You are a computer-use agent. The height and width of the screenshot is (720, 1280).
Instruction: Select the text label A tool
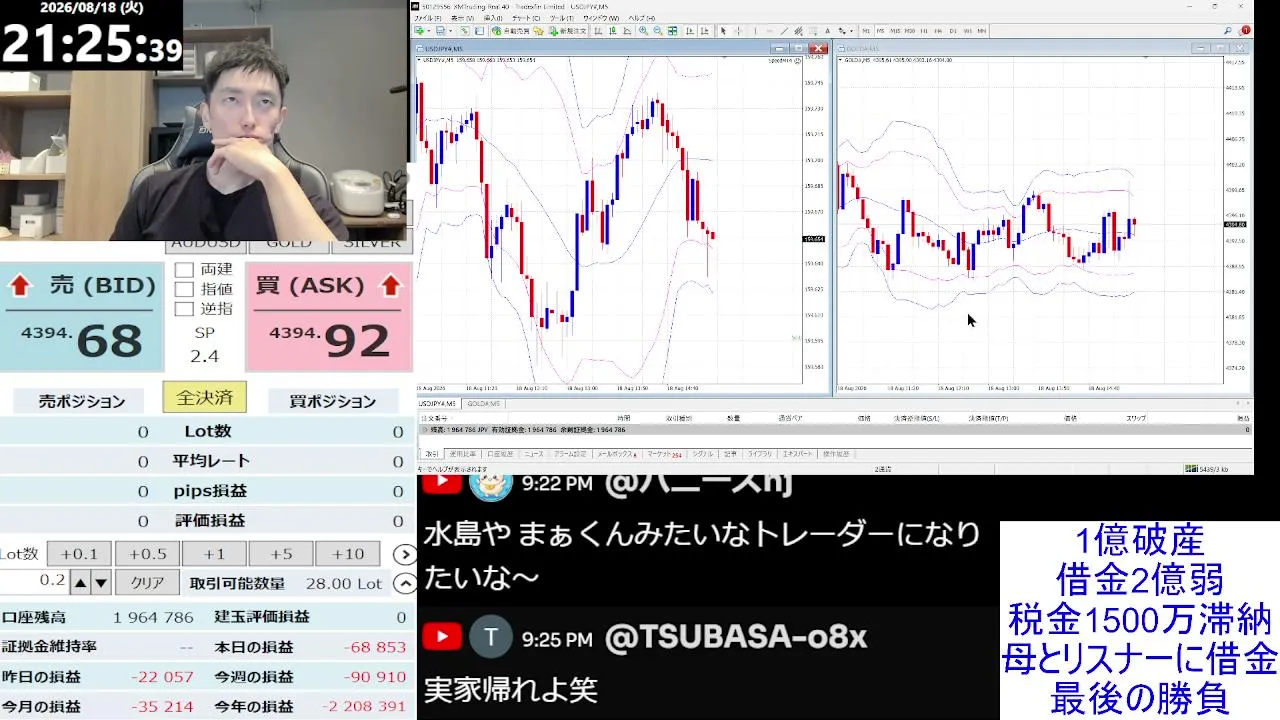827,31
